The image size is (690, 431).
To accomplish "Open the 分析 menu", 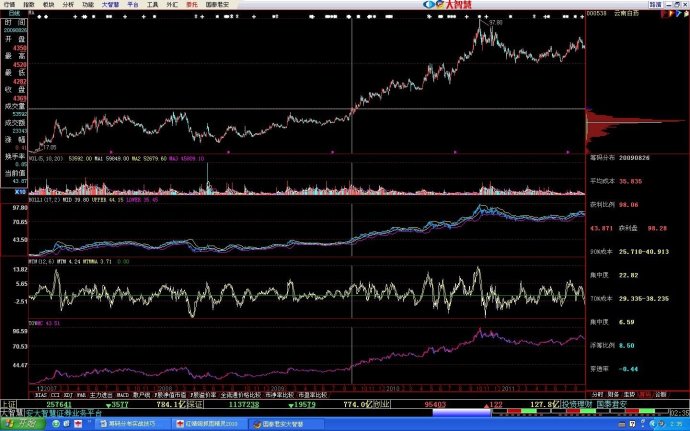I will point(68,5).
